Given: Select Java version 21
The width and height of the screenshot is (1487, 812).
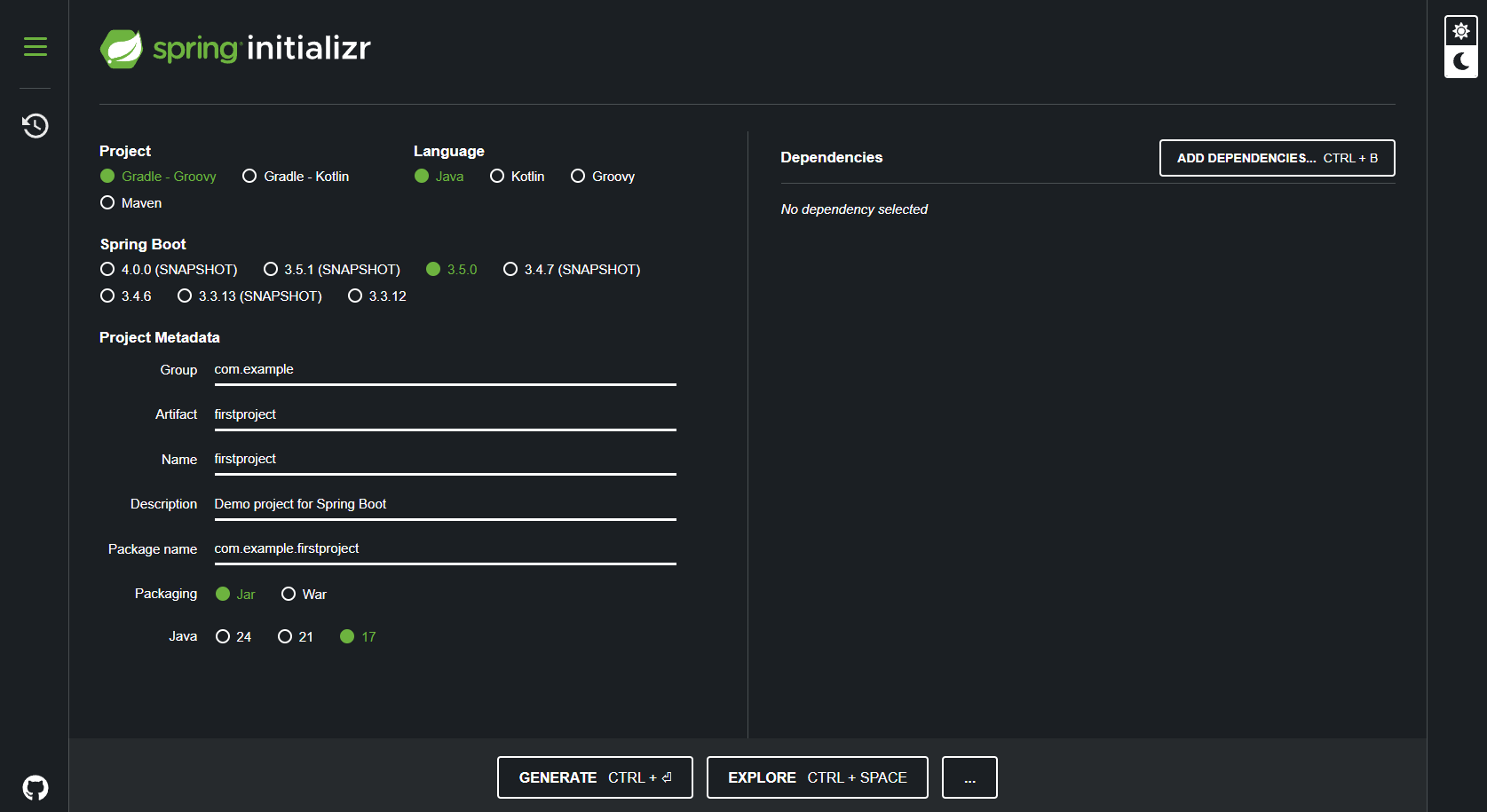Looking at the screenshot, I should (x=296, y=637).
